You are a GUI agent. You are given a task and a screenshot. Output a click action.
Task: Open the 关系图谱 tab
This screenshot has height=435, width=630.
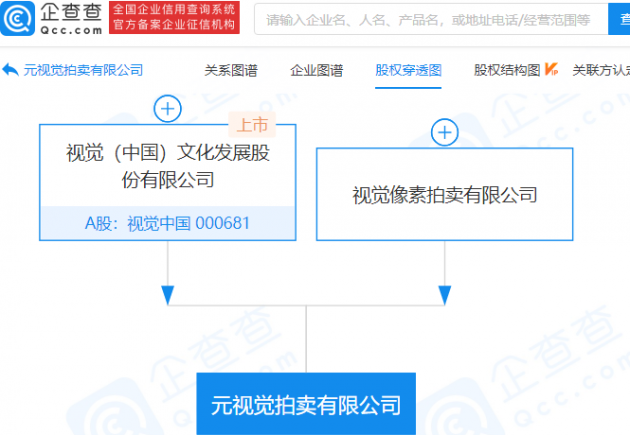(231, 71)
